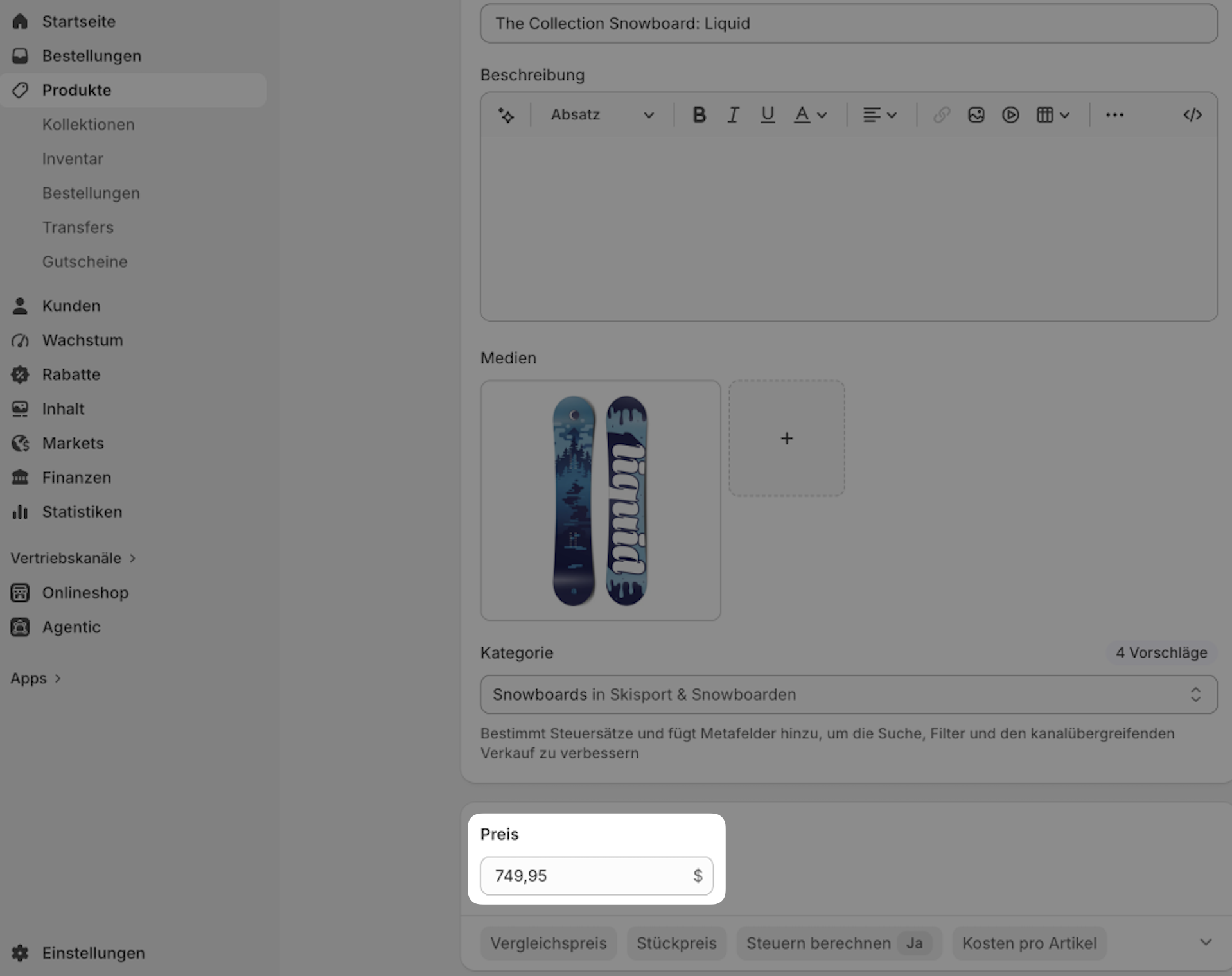Click the Bestellungen inbox icon
Image resolution: width=1232 pixels, height=976 pixels.
point(20,56)
